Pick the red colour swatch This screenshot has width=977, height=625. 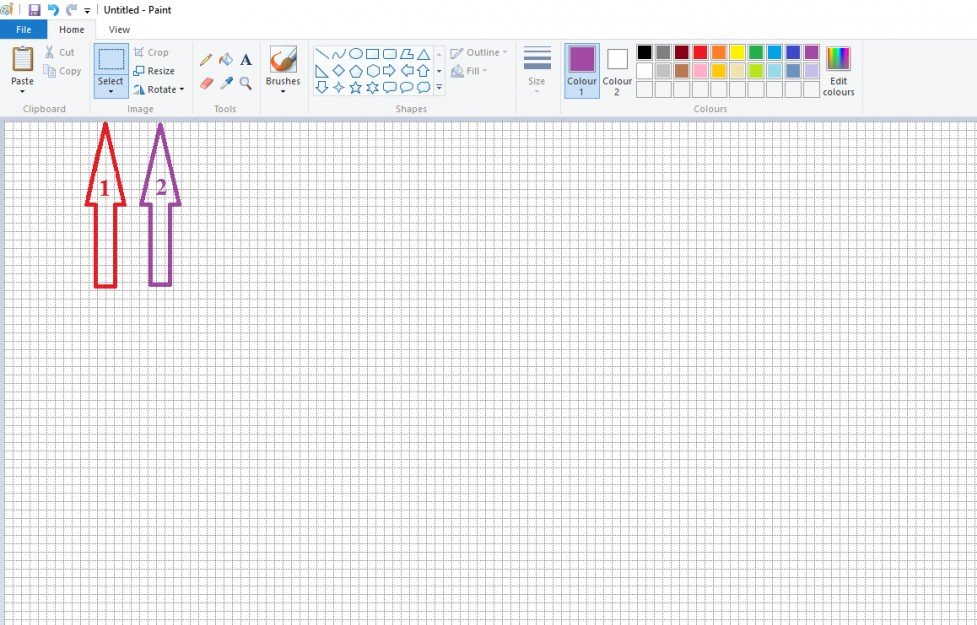[700, 52]
